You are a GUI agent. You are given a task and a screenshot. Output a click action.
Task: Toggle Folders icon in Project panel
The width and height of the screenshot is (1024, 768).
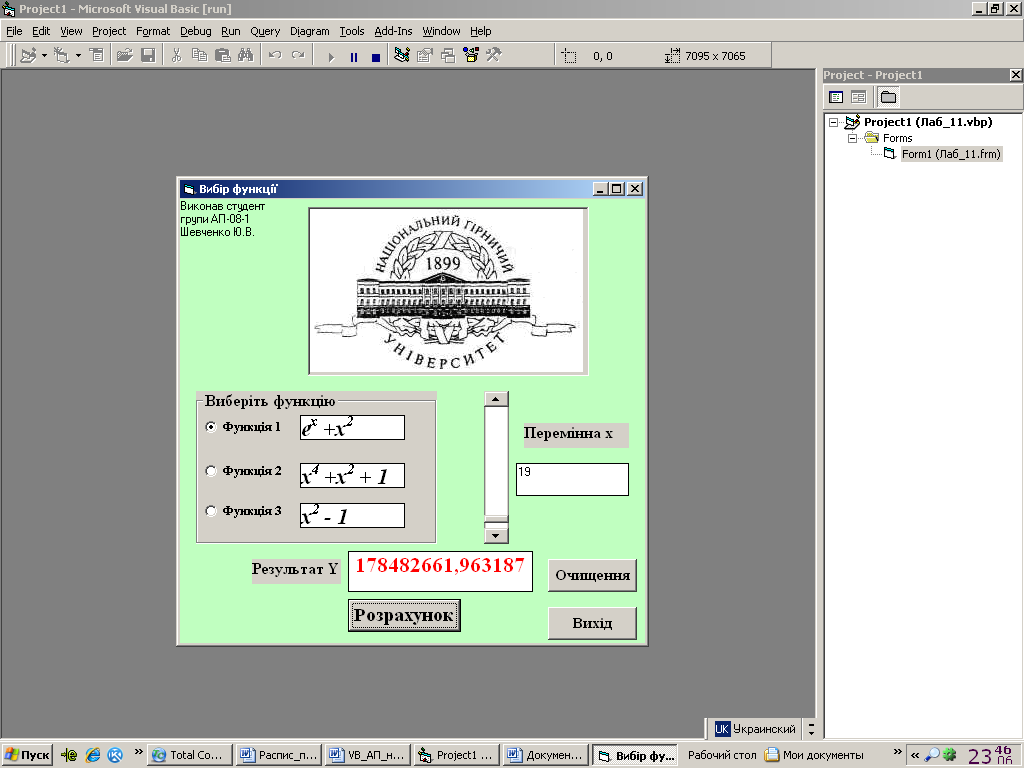pyautogui.click(x=888, y=97)
